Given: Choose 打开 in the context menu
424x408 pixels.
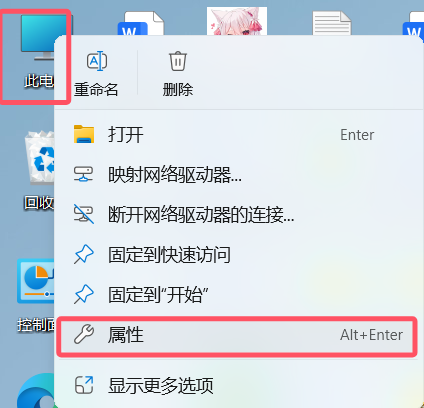Looking at the screenshot, I should (x=237, y=135).
